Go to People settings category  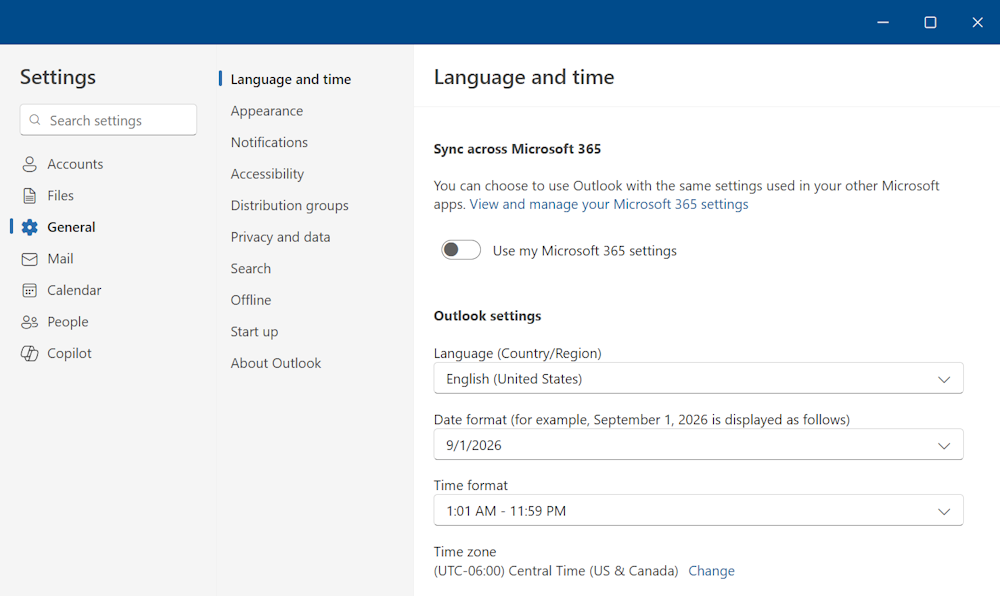pos(68,322)
